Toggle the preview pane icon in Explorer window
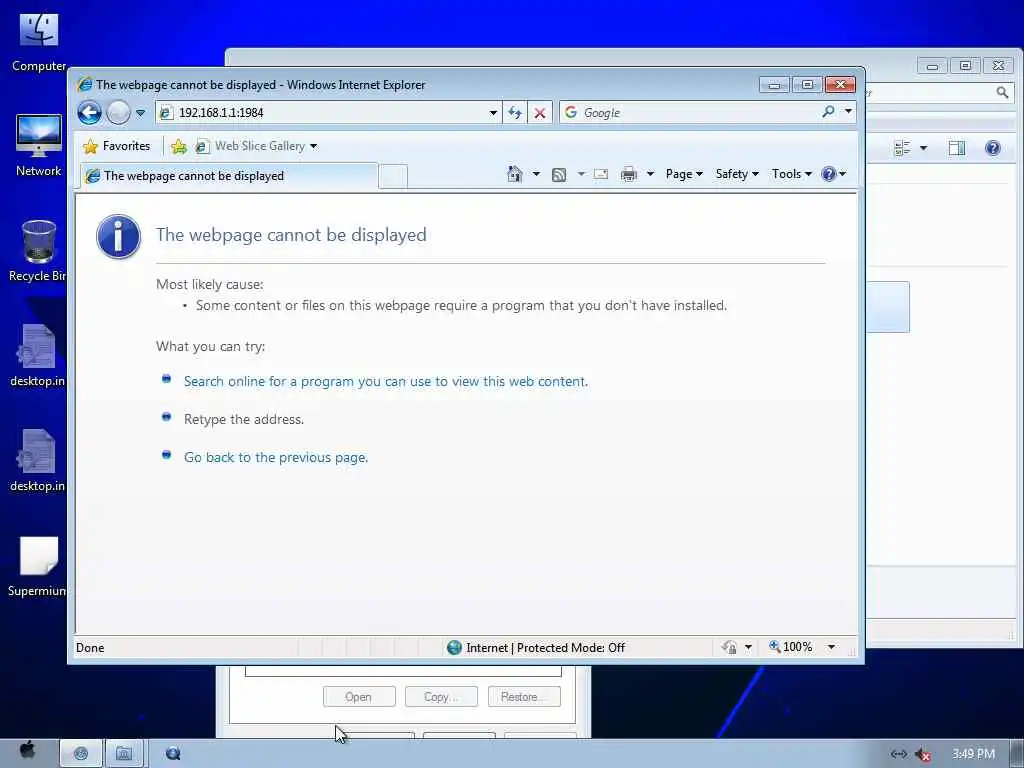This screenshot has height=768, width=1024. pyautogui.click(x=957, y=148)
